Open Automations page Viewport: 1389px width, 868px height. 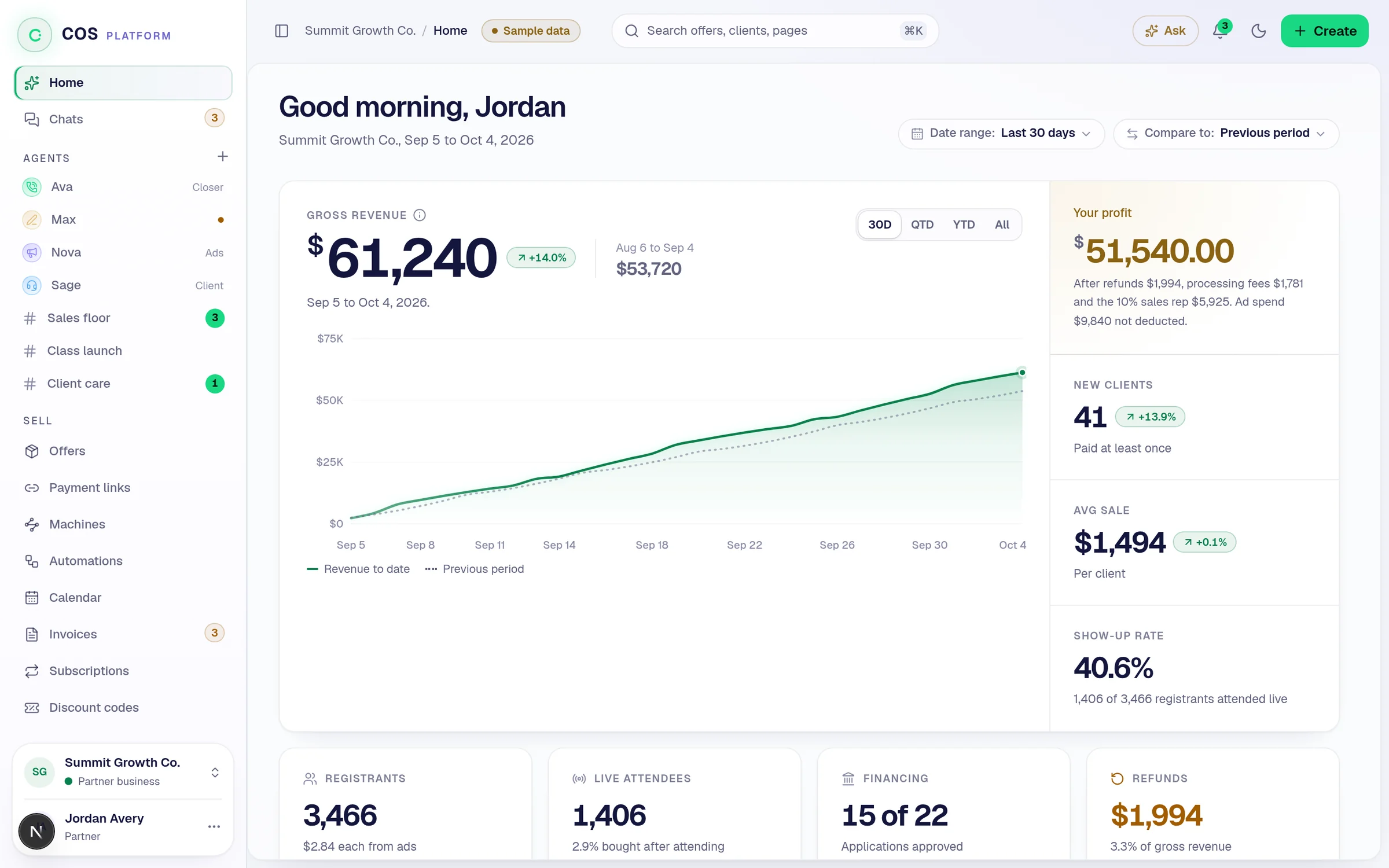point(123,561)
